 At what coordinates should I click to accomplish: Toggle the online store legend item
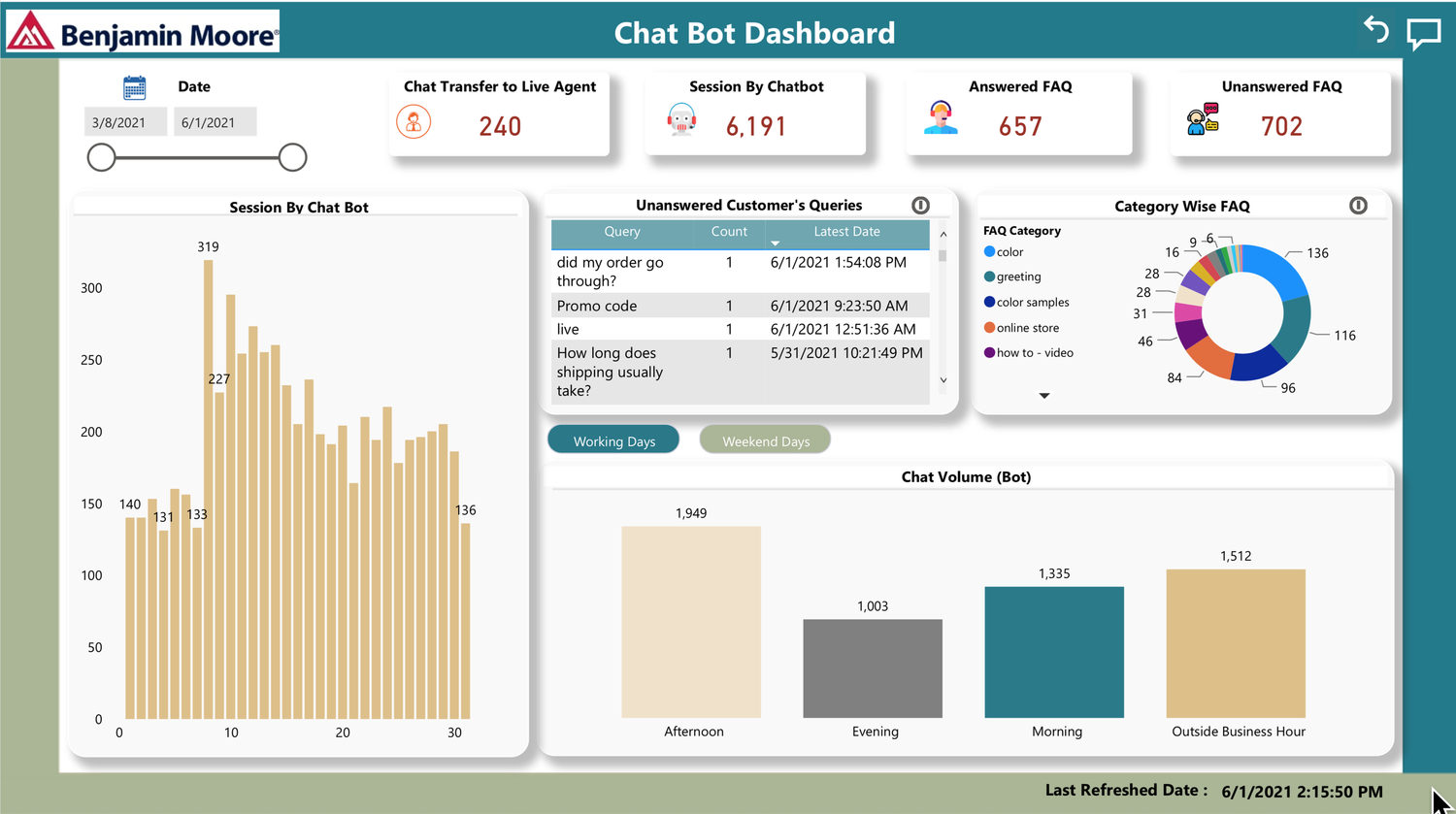(1021, 327)
